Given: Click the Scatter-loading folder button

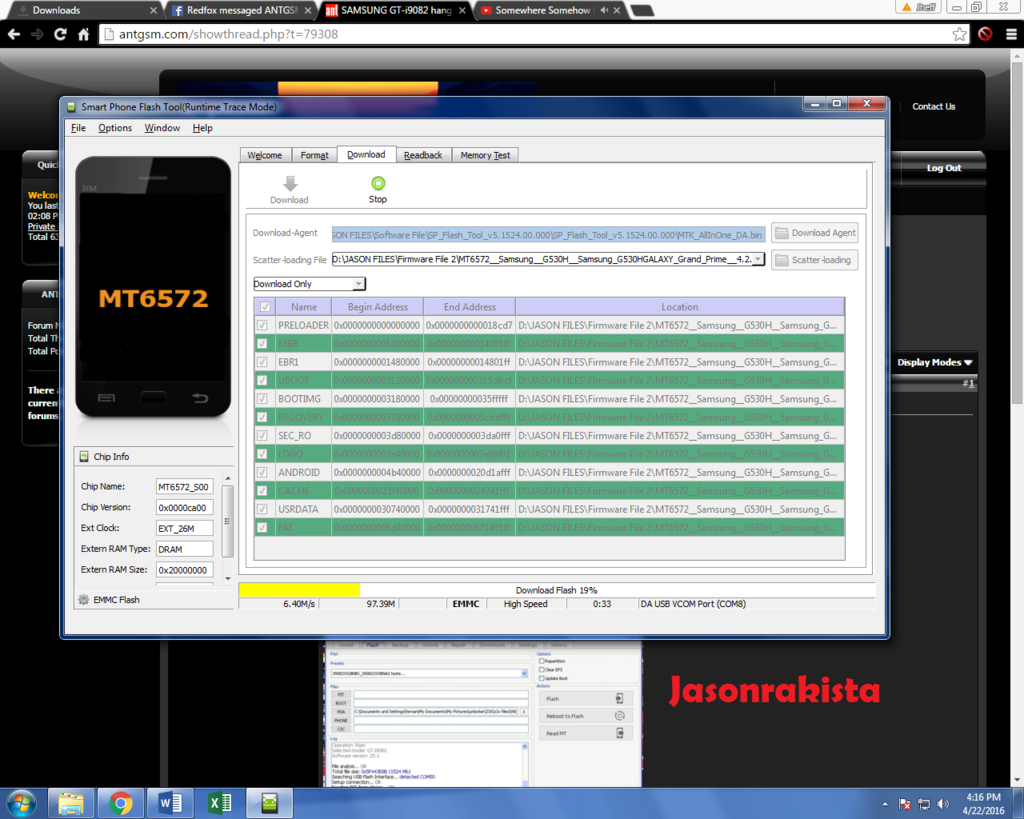Looking at the screenshot, I should (814, 260).
